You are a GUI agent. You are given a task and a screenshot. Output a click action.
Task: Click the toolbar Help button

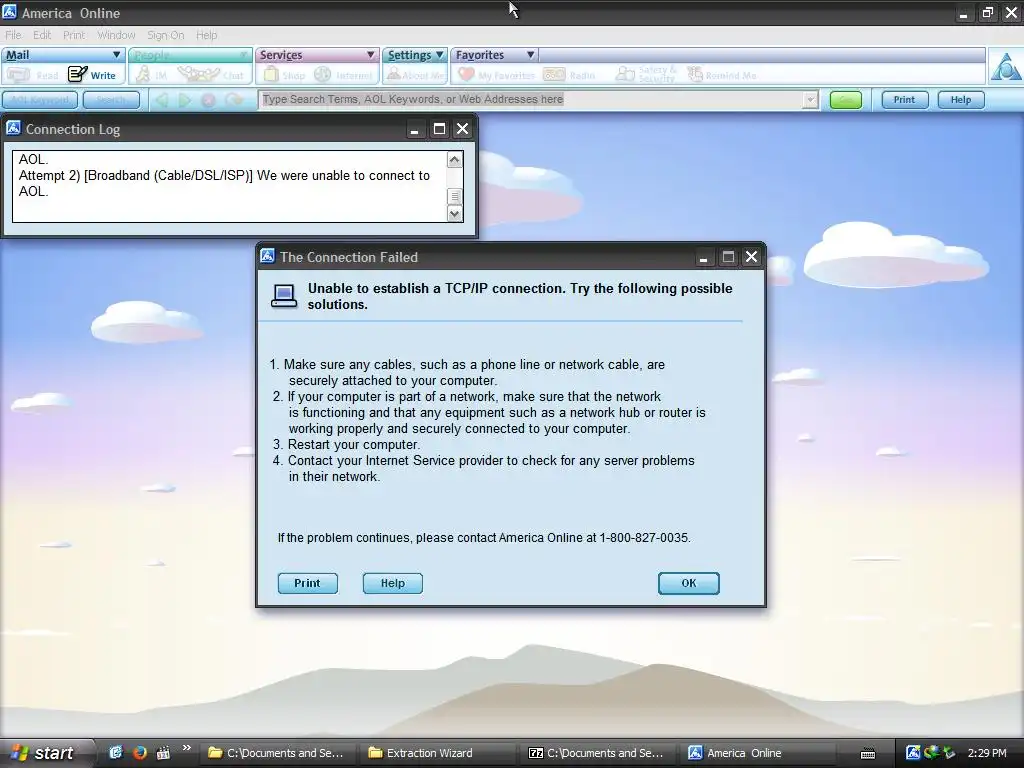[961, 100]
